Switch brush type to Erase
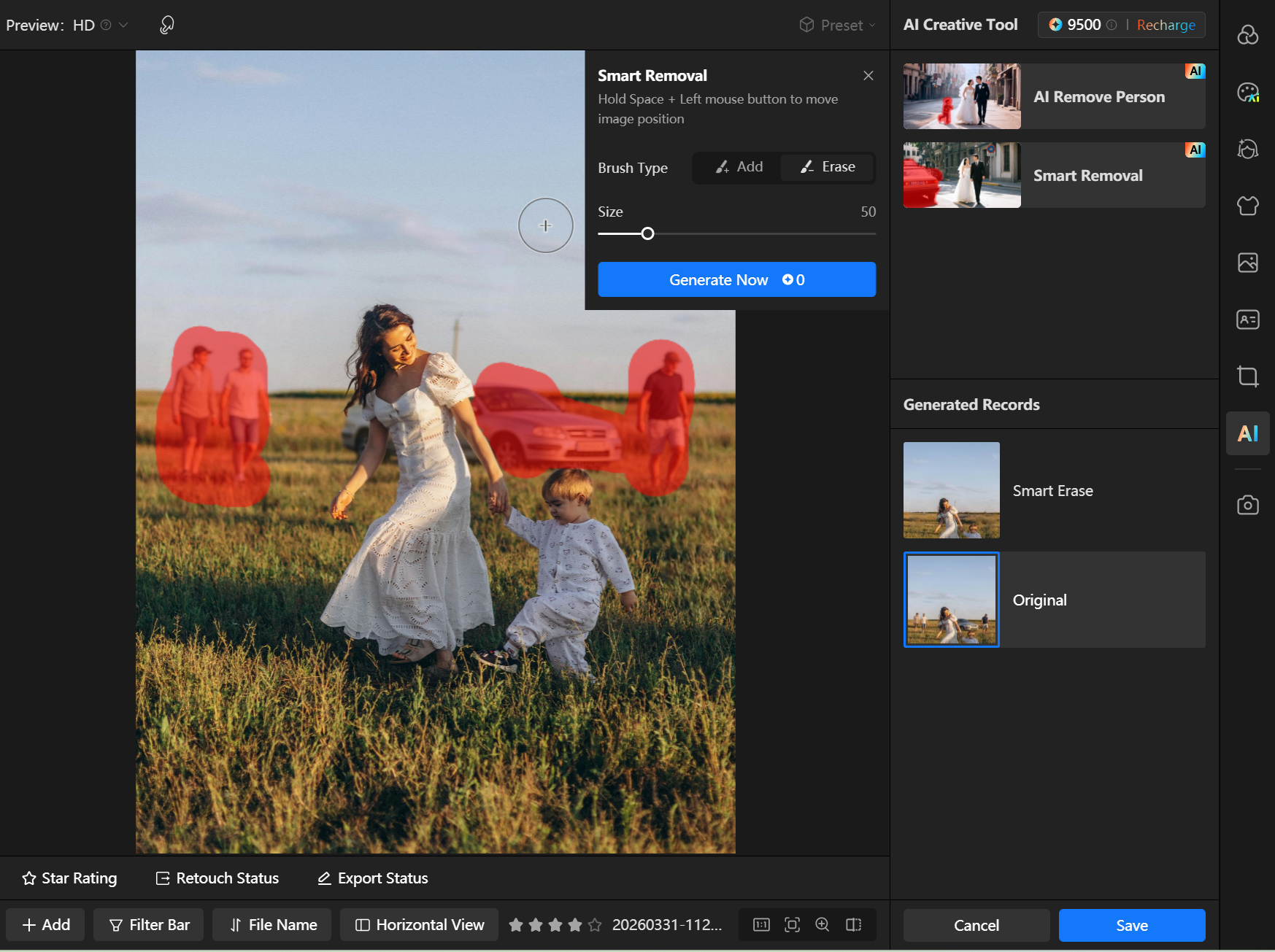This screenshot has width=1275, height=952. (x=828, y=167)
